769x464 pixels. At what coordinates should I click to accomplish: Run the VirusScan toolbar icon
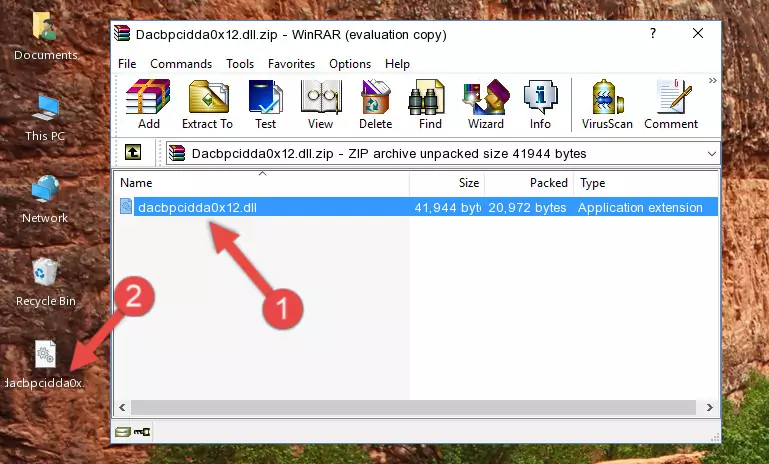click(607, 104)
